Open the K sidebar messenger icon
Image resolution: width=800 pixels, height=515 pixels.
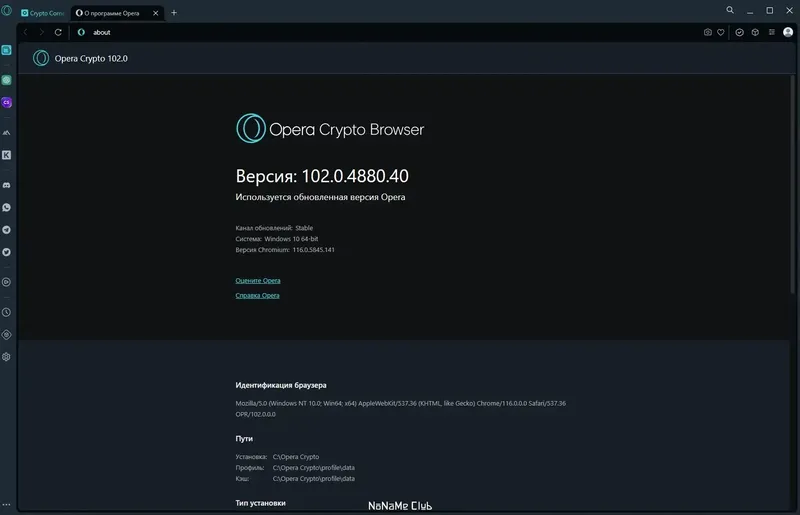click(x=7, y=155)
